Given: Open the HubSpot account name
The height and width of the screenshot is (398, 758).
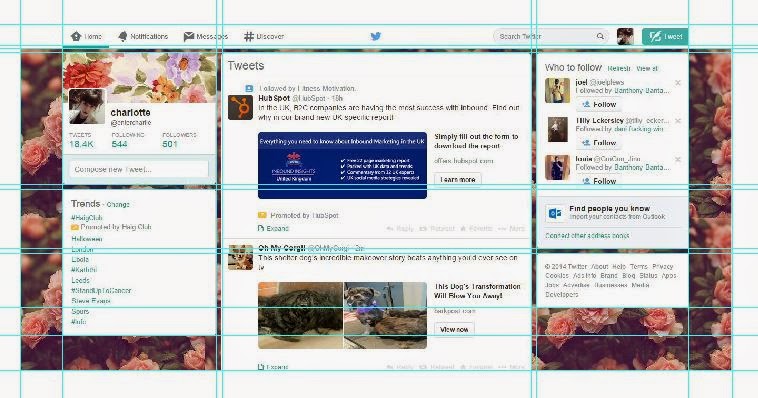Looking at the screenshot, I should click(274, 98).
